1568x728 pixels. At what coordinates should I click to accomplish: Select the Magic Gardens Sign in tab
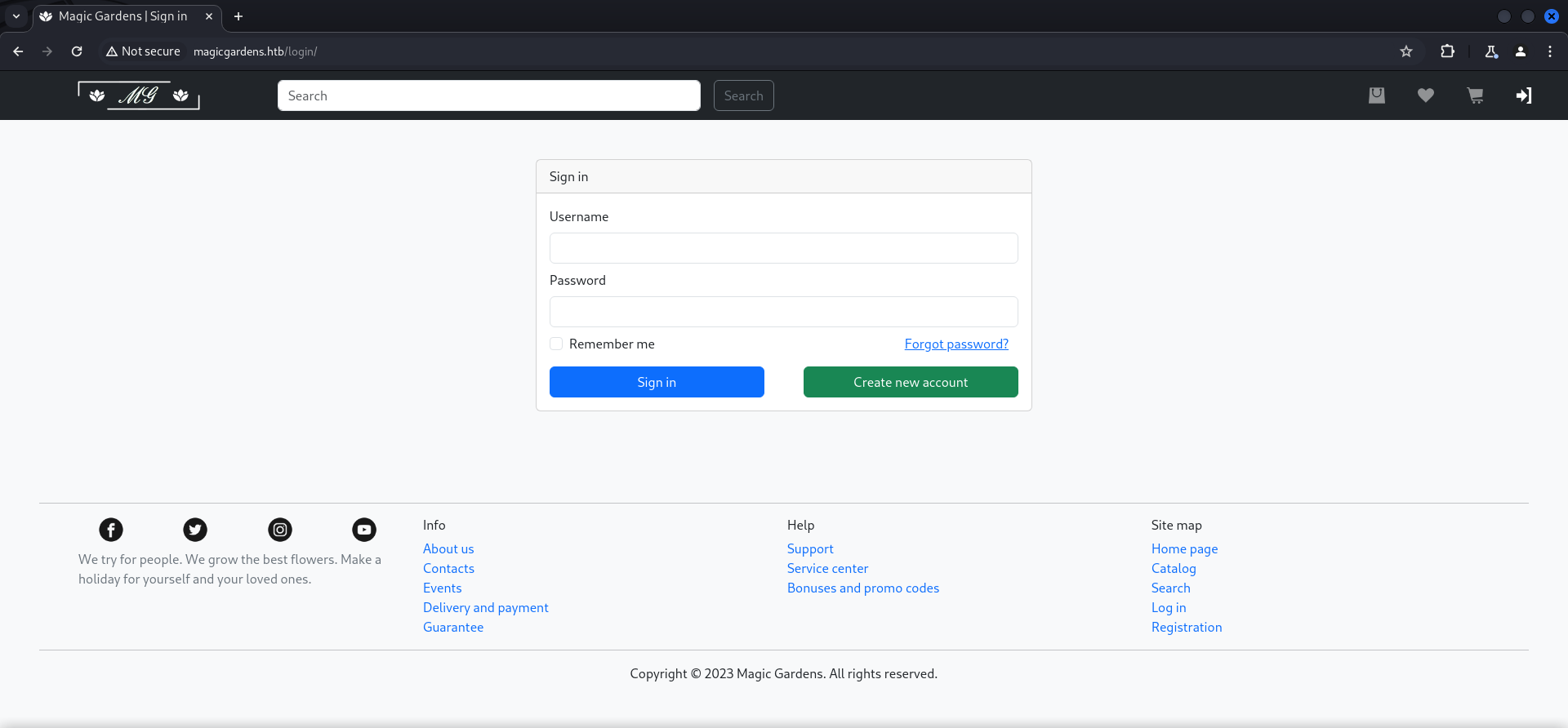point(122,16)
